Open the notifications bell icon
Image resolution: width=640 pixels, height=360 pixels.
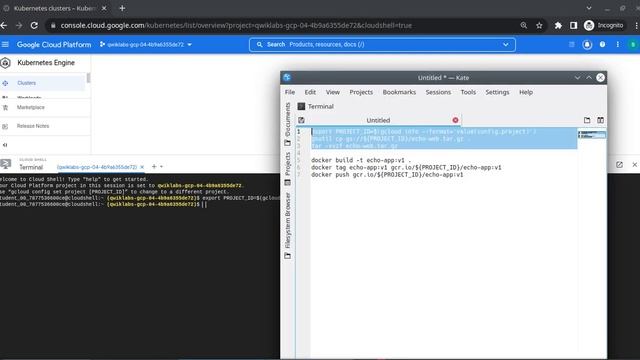[x=587, y=44]
